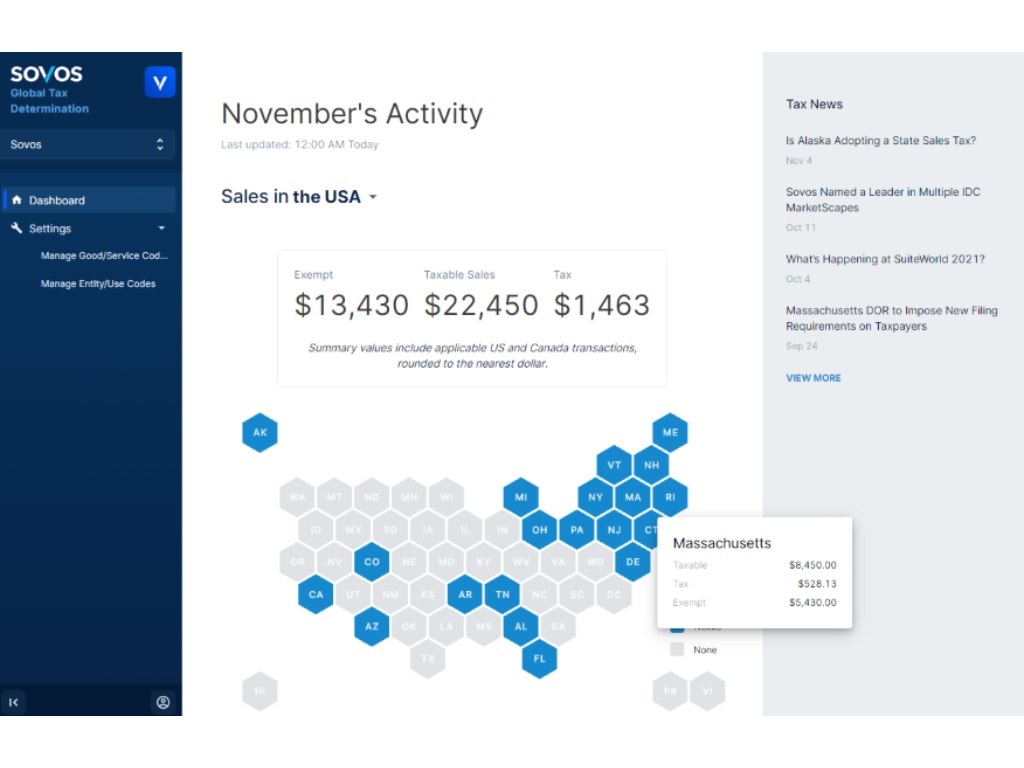
Task: Open Manage Entity/Use Codes
Action: point(98,284)
